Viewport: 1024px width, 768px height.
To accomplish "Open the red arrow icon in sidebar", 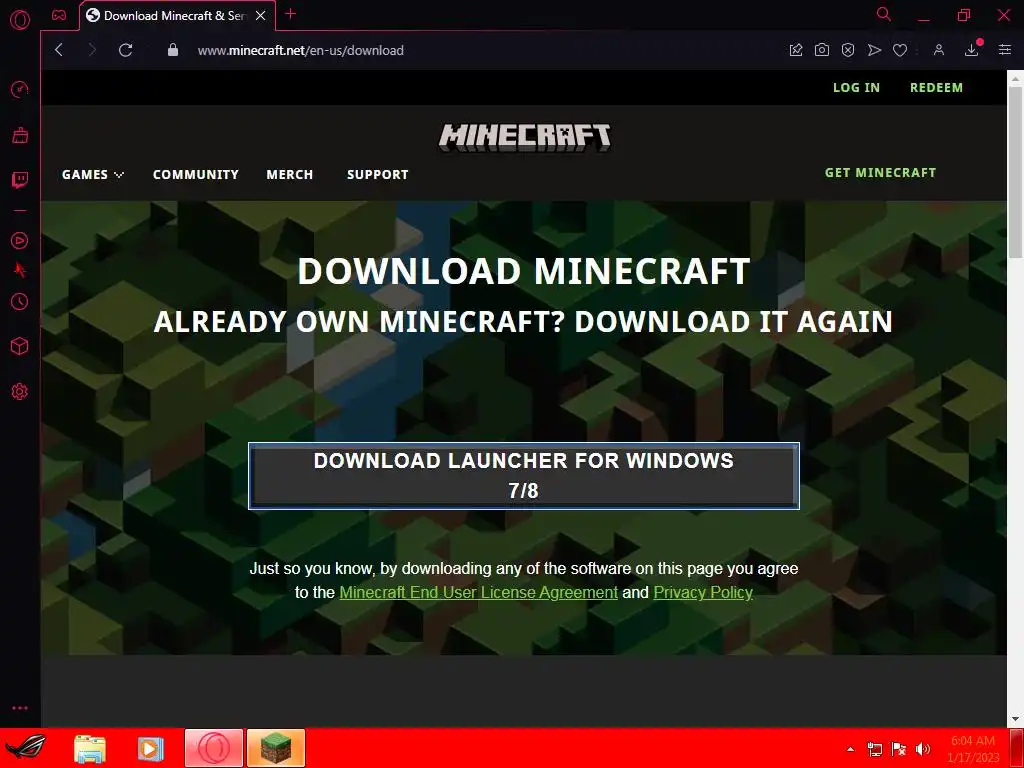I will tap(20, 270).
